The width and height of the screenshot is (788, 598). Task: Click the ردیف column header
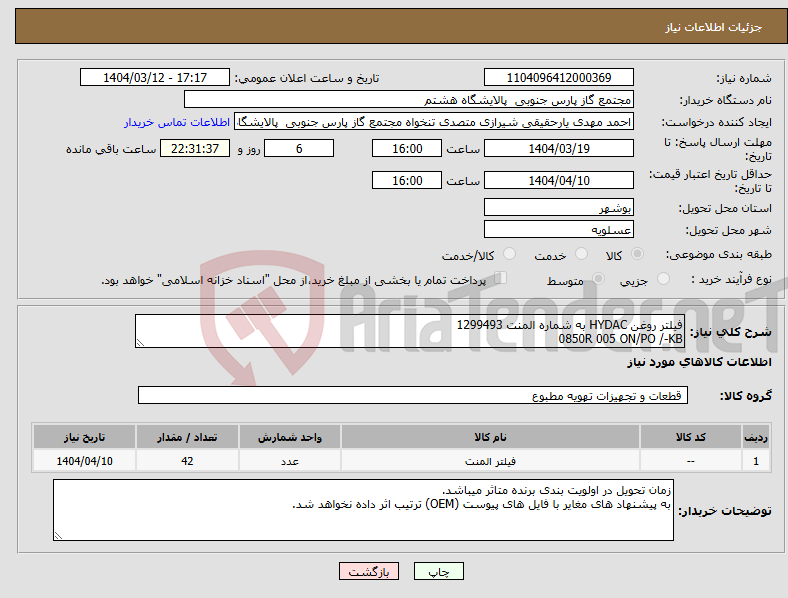pos(756,437)
